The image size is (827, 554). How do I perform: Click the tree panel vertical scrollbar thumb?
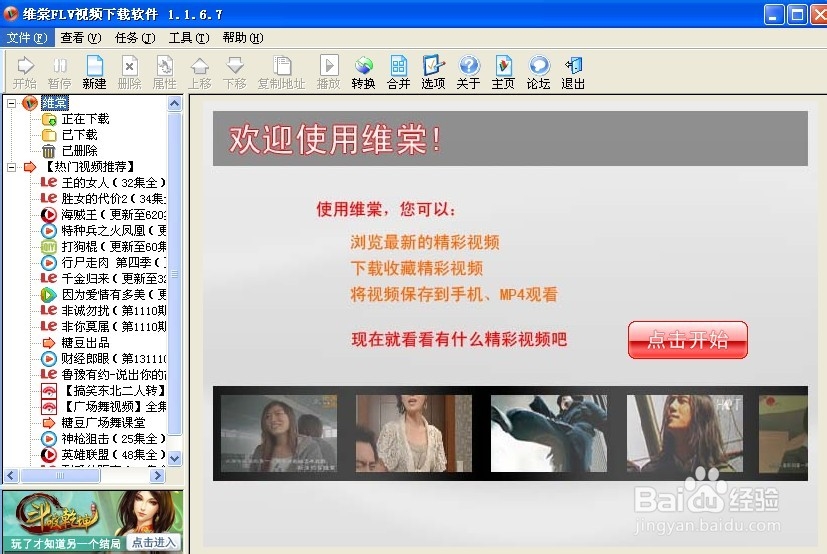175,273
